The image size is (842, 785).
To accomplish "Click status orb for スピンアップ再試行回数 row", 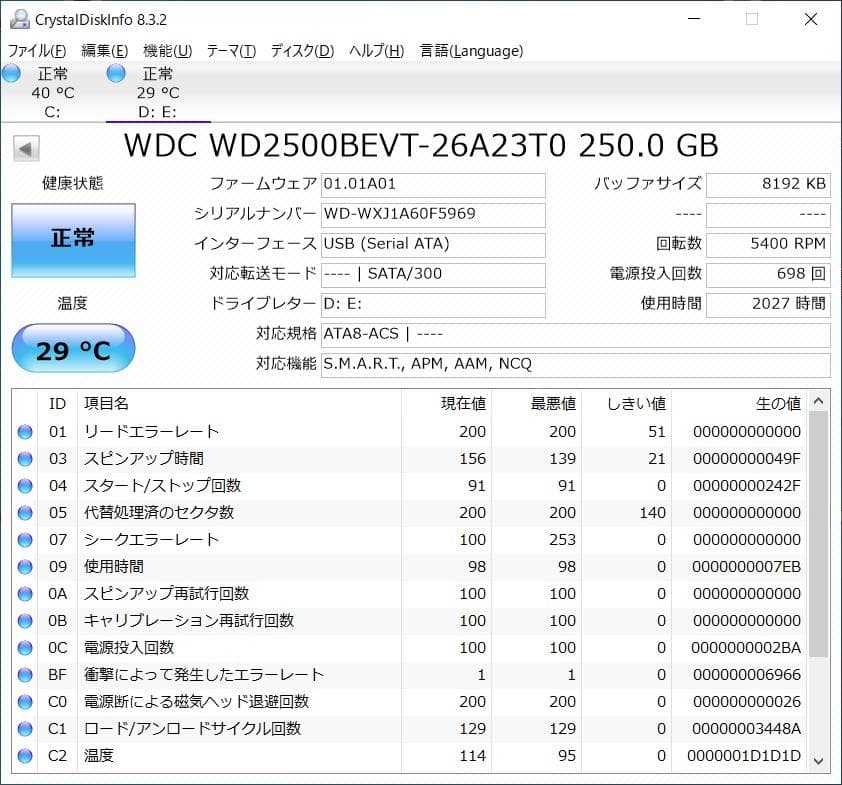I will tap(25, 594).
